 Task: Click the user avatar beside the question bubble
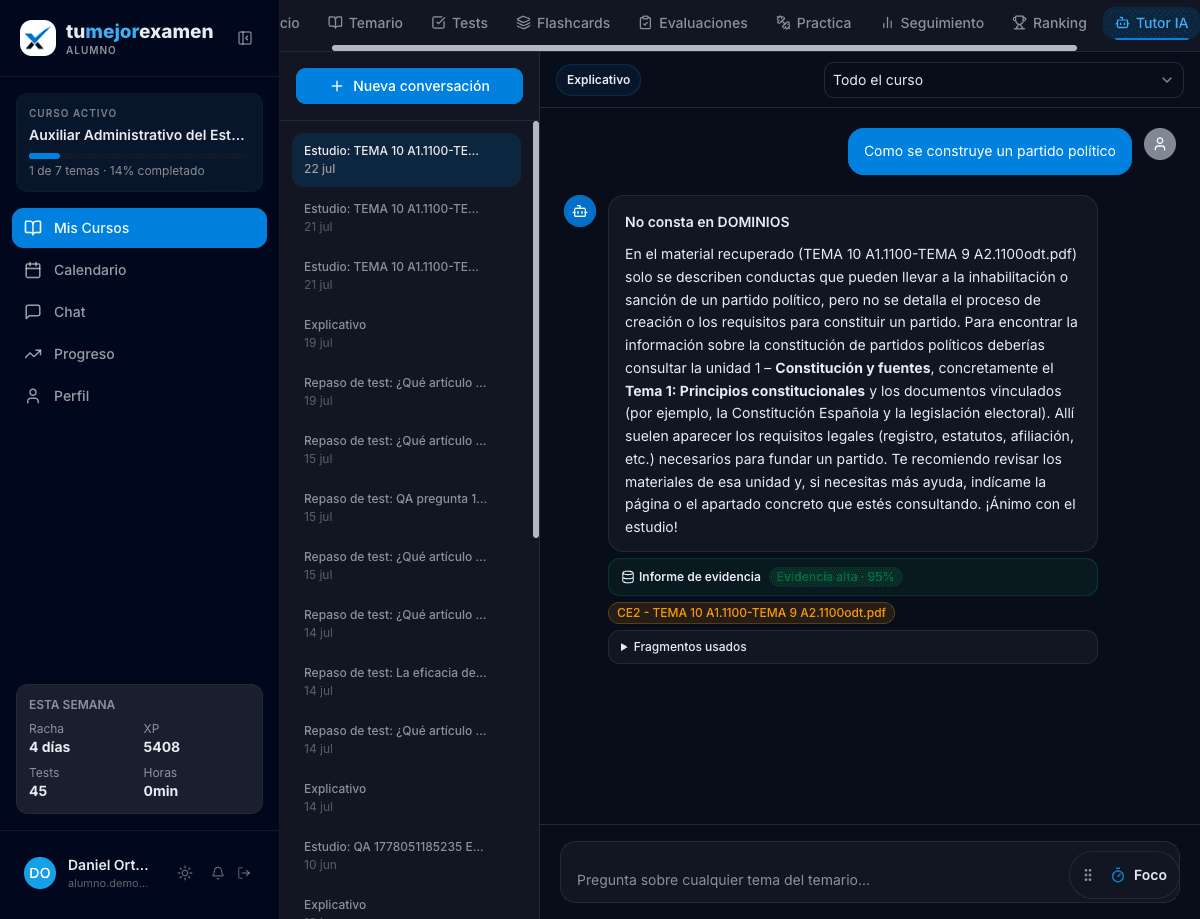pos(1160,144)
